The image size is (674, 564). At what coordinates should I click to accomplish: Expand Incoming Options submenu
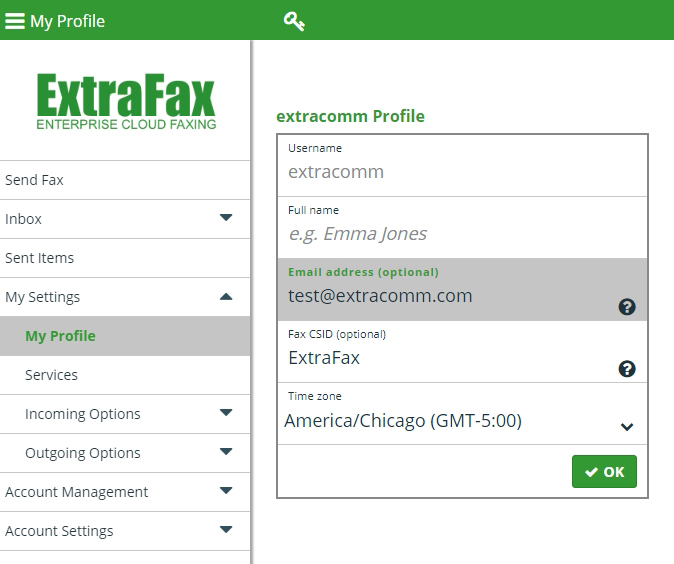(x=226, y=413)
